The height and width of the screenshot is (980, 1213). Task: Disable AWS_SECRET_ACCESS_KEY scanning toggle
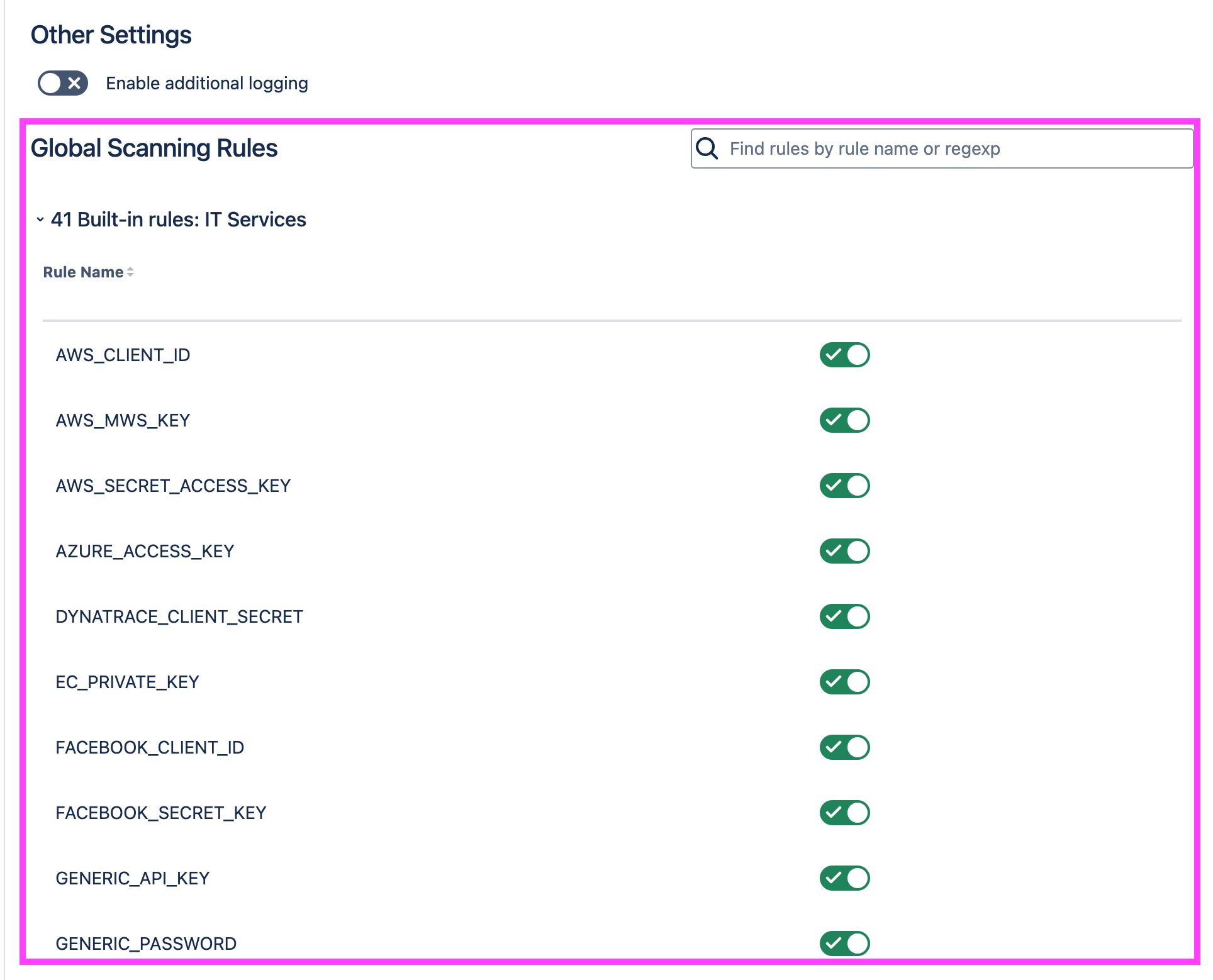[844, 486]
